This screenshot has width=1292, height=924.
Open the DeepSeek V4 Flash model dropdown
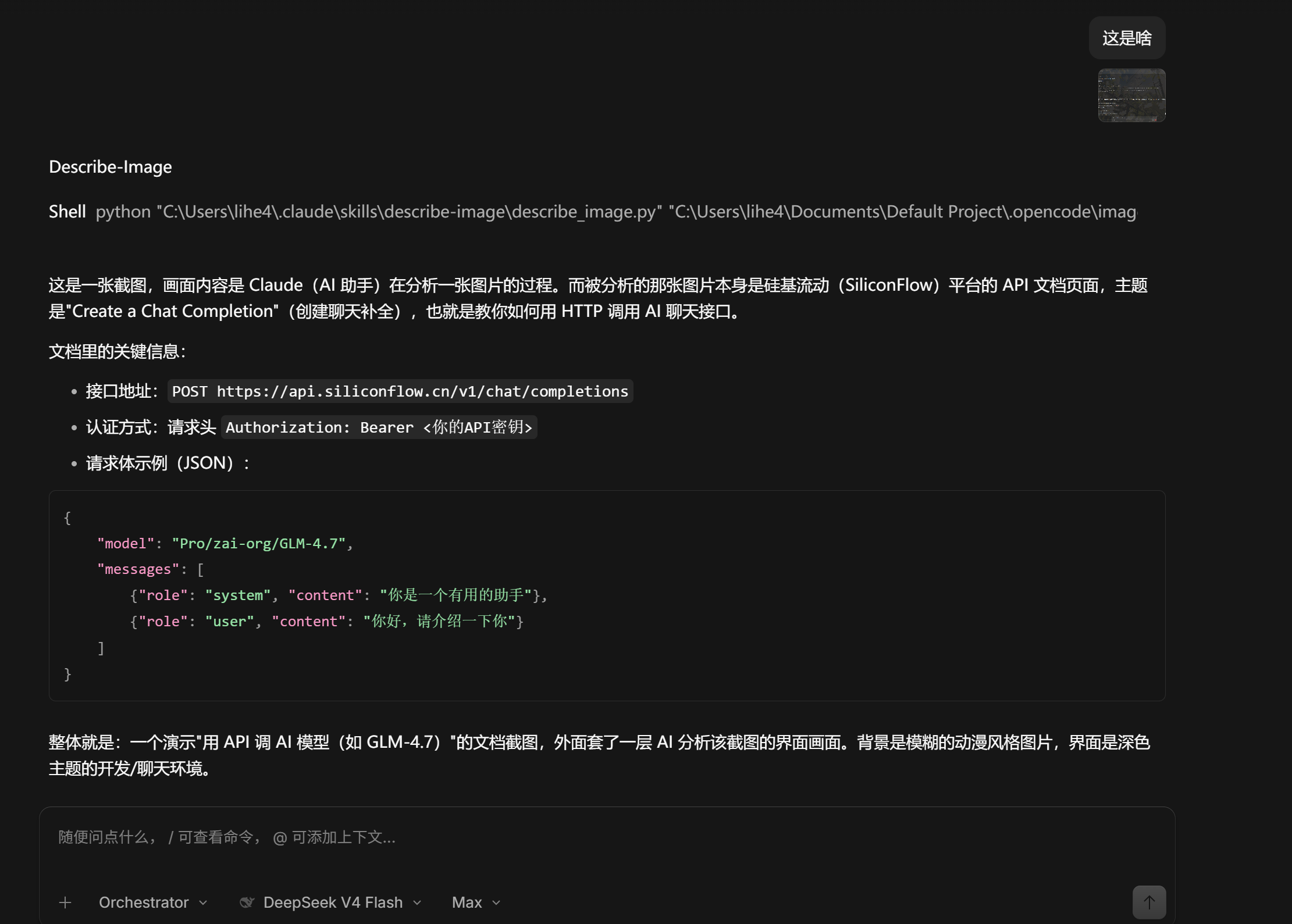342,902
